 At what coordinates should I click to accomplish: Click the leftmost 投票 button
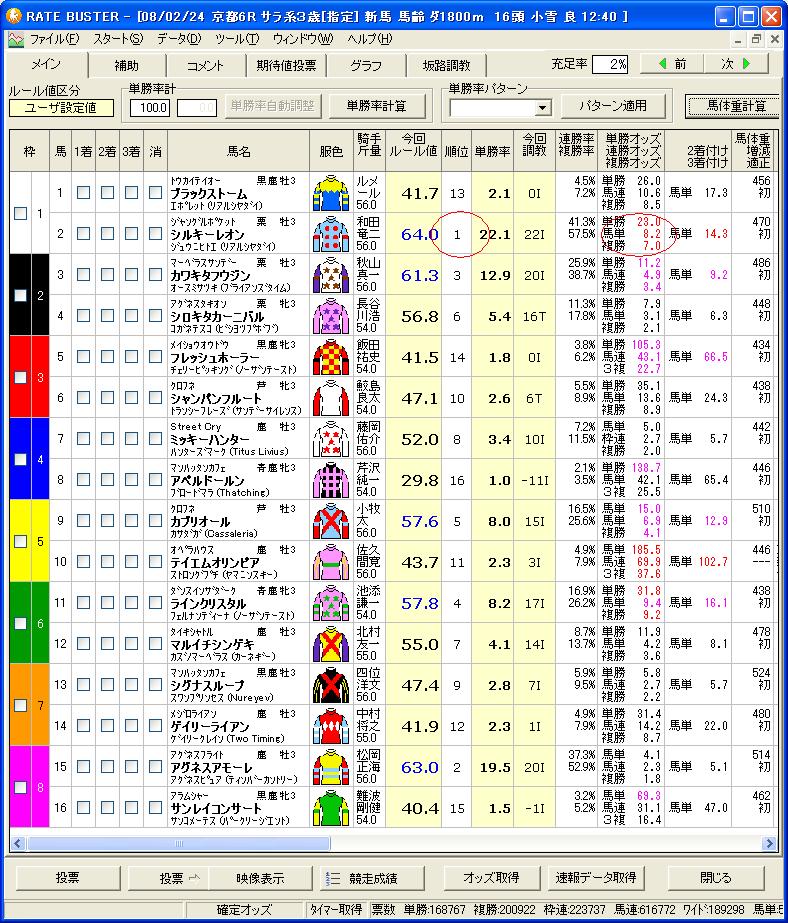68,878
